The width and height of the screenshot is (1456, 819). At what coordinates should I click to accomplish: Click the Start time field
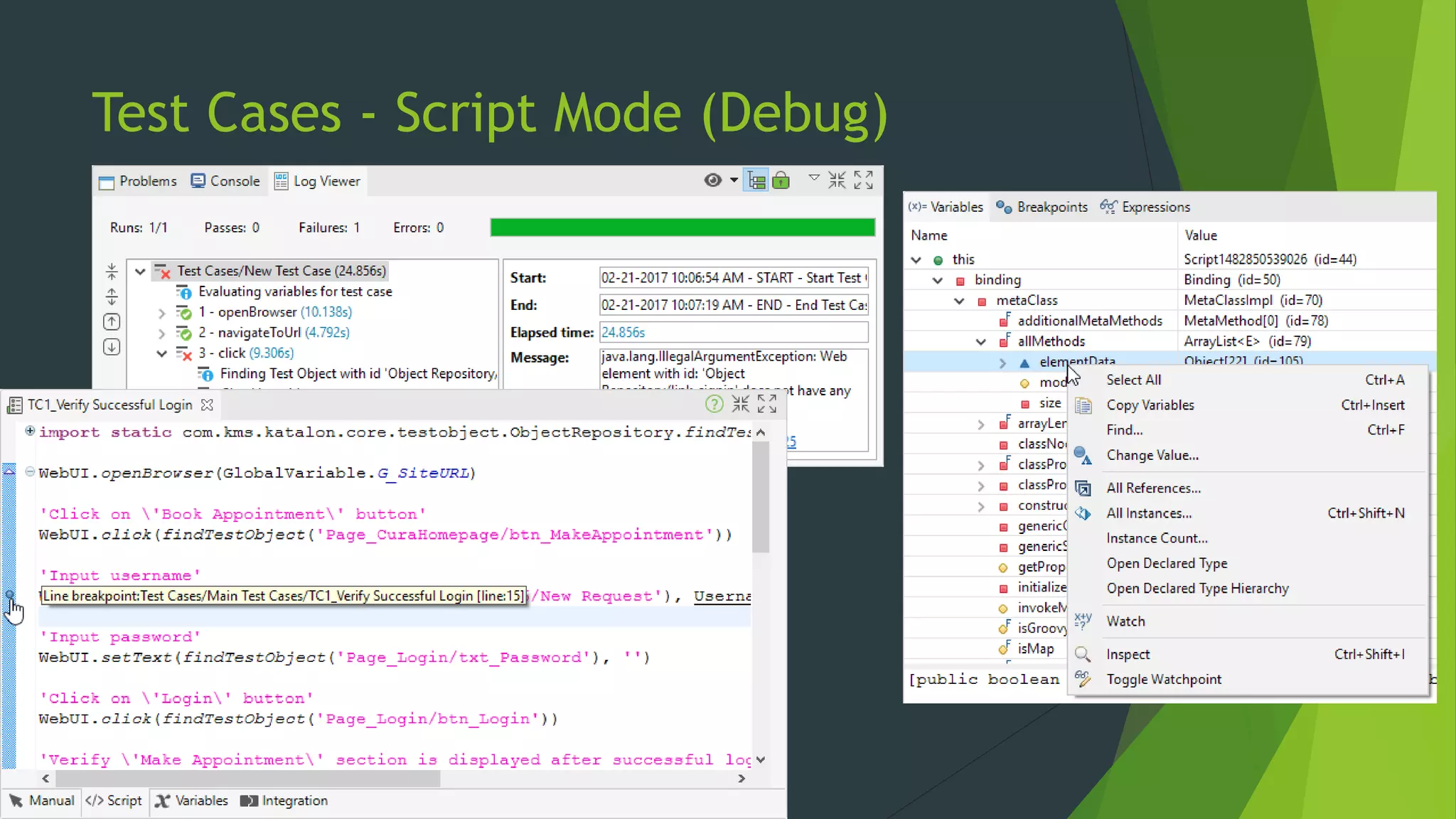(734, 278)
